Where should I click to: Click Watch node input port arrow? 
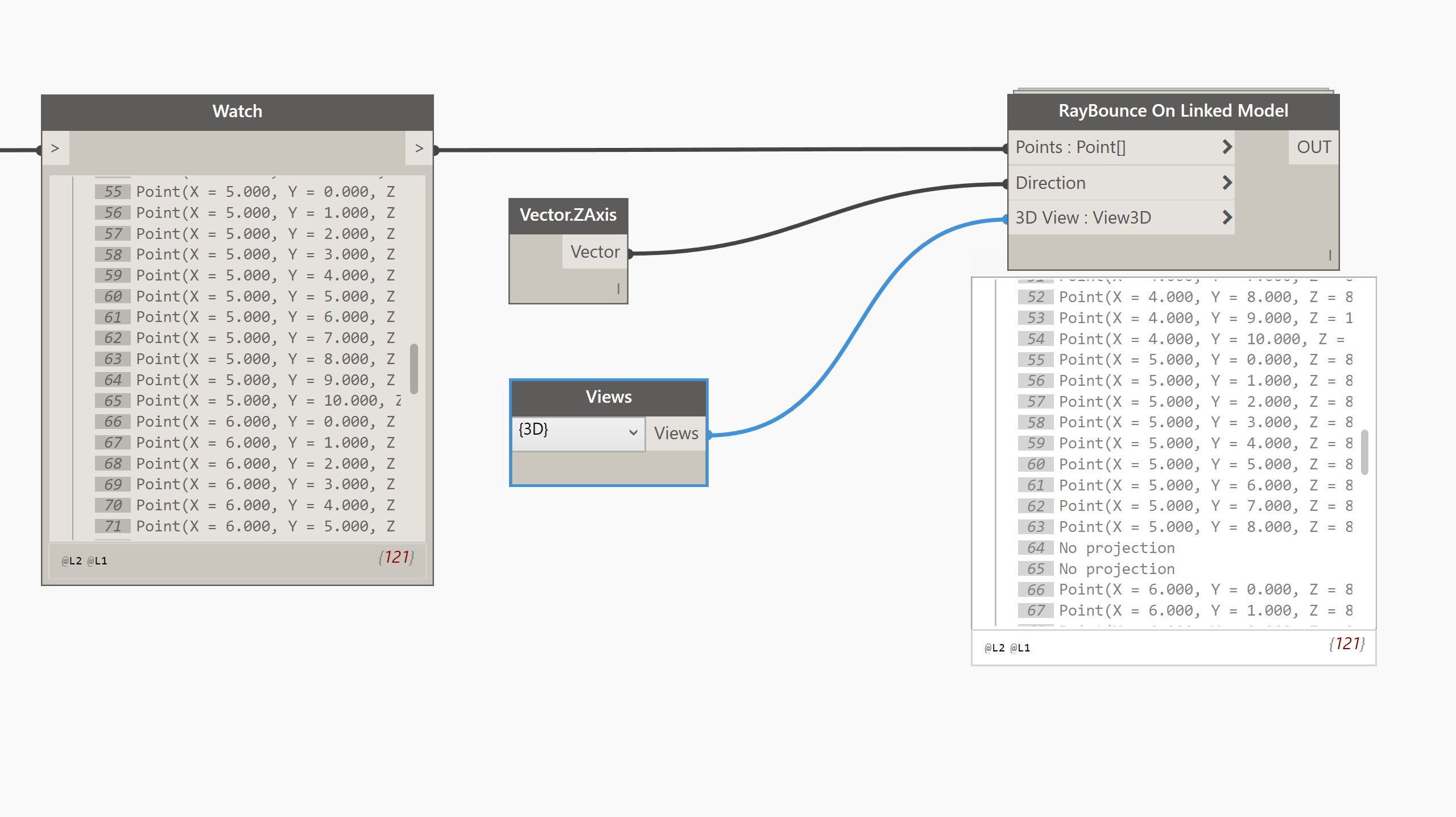point(55,148)
